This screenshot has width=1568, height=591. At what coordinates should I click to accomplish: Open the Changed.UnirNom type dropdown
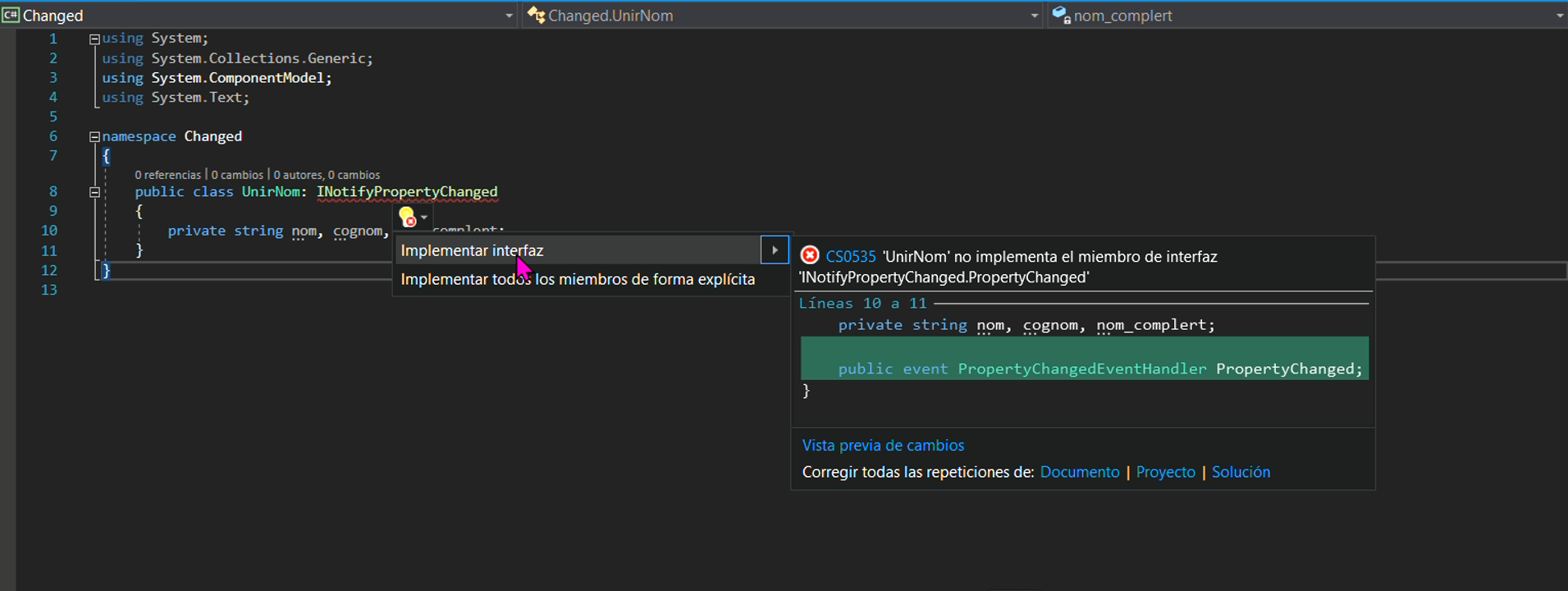(1034, 16)
